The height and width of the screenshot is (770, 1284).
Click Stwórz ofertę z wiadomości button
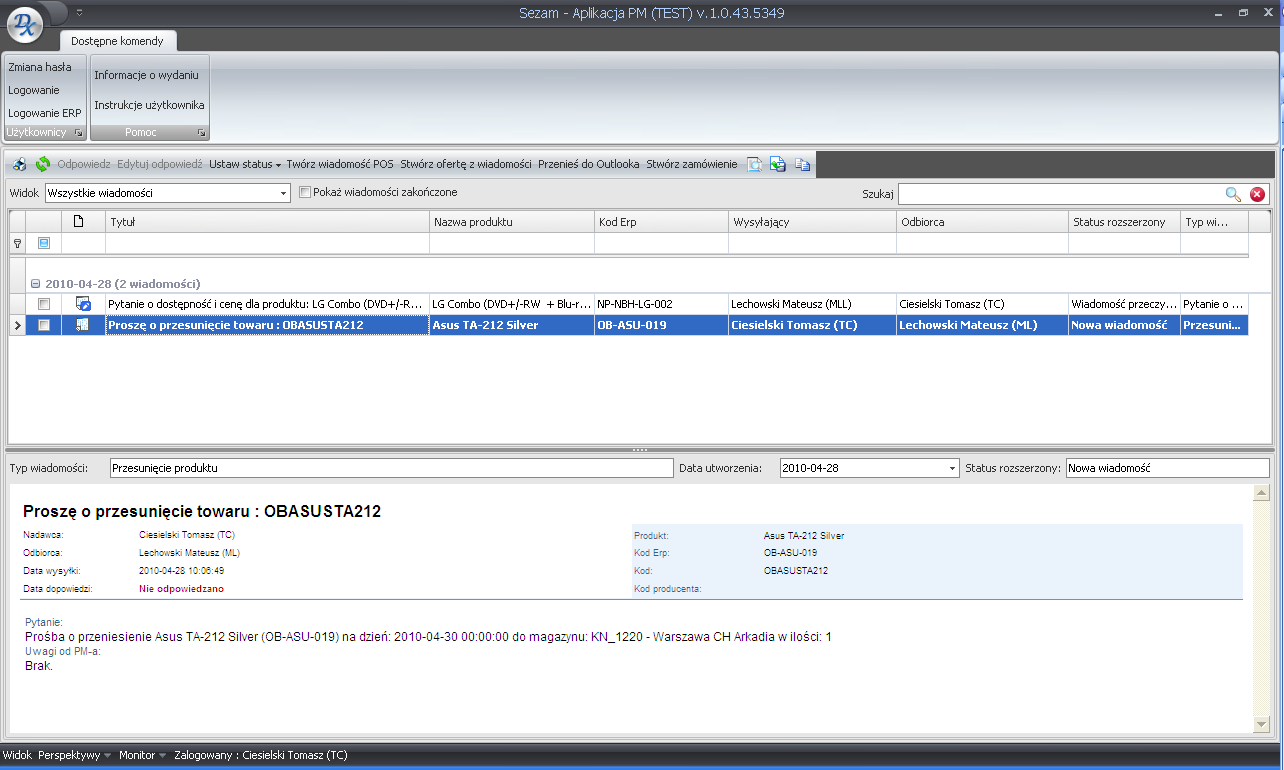[x=466, y=164]
